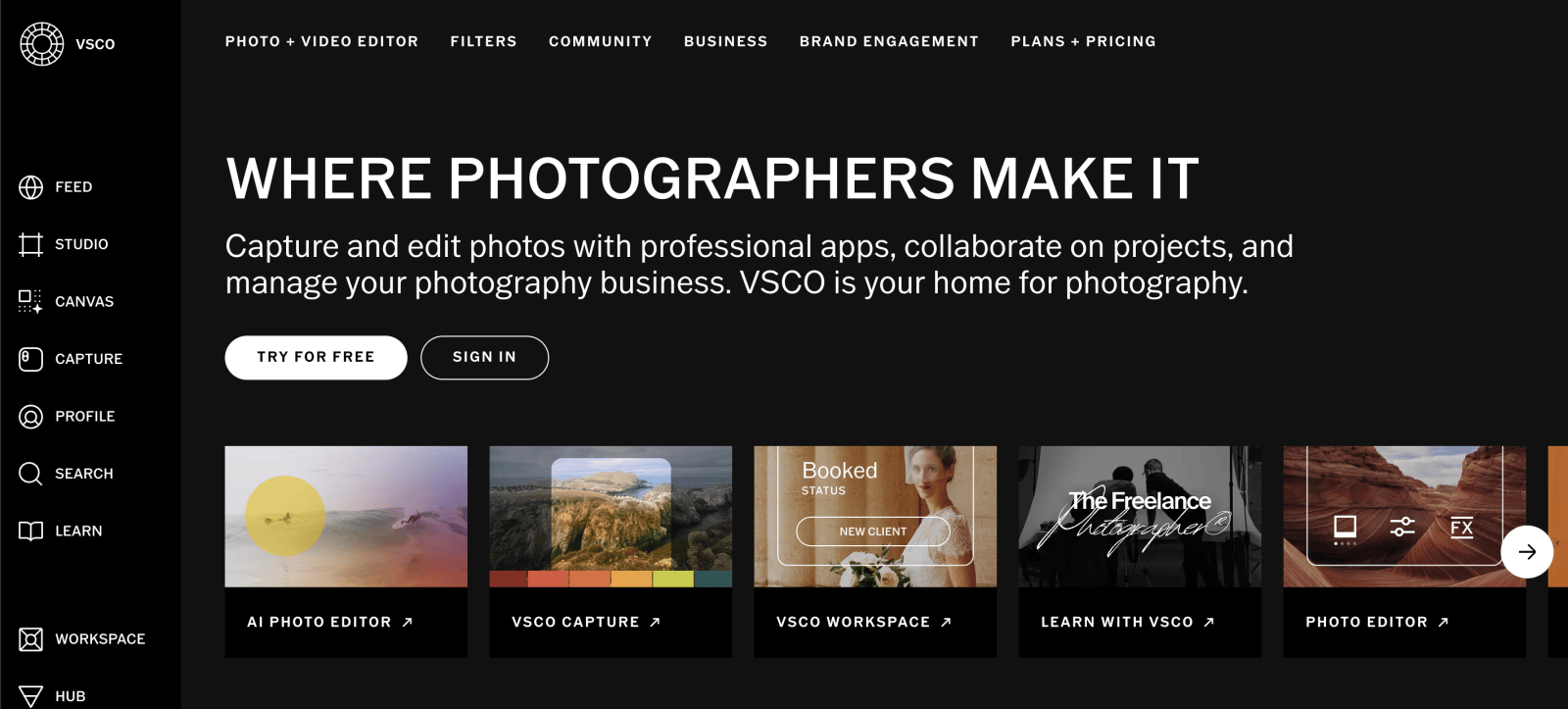Open the Business navigation item

click(x=725, y=41)
